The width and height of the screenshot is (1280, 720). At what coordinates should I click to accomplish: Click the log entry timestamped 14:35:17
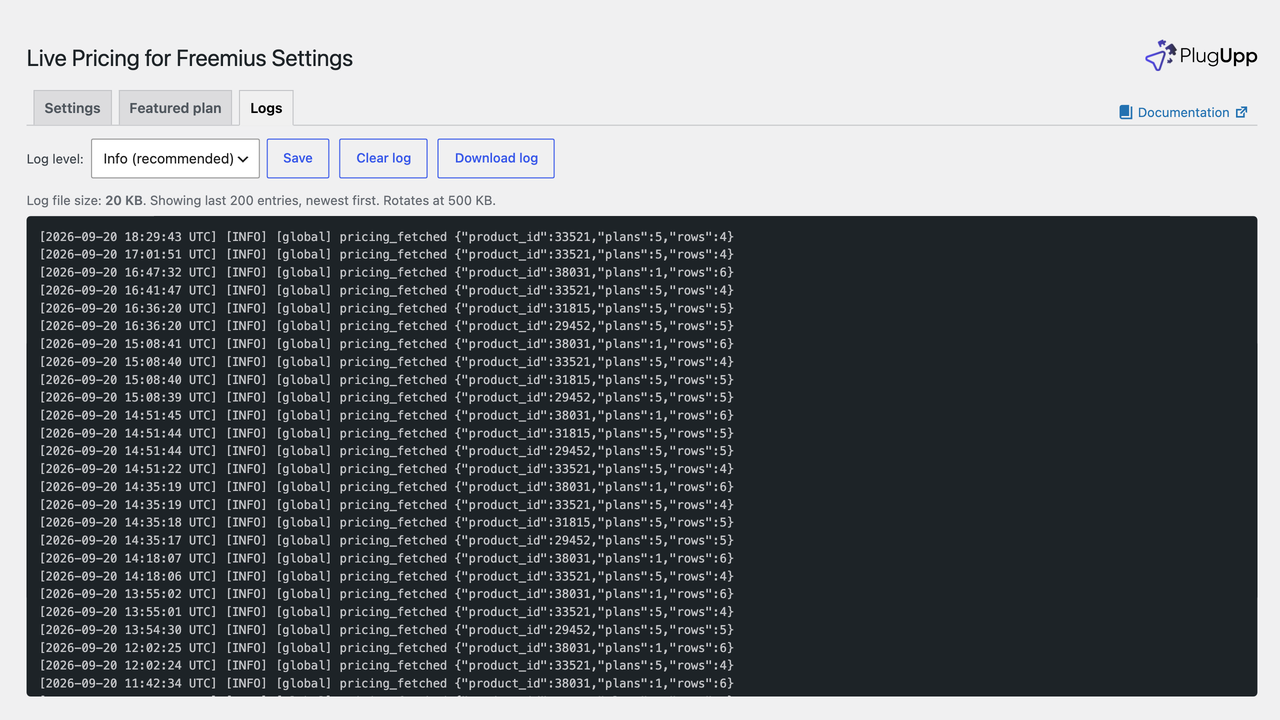(387, 540)
